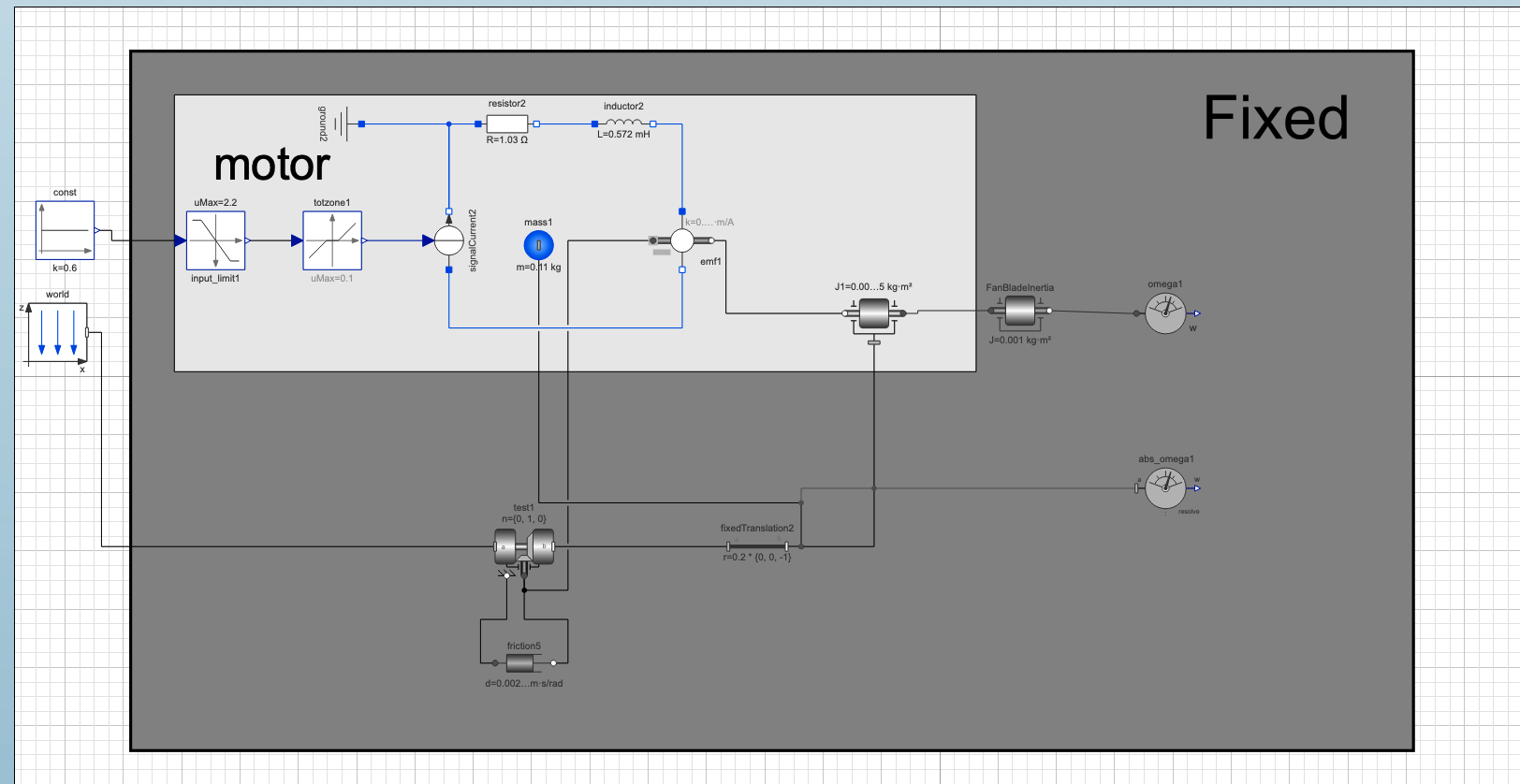Select the resistor2 component
The height and width of the screenshot is (784, 1520).
pyautogui.click(x=507, y=123)
